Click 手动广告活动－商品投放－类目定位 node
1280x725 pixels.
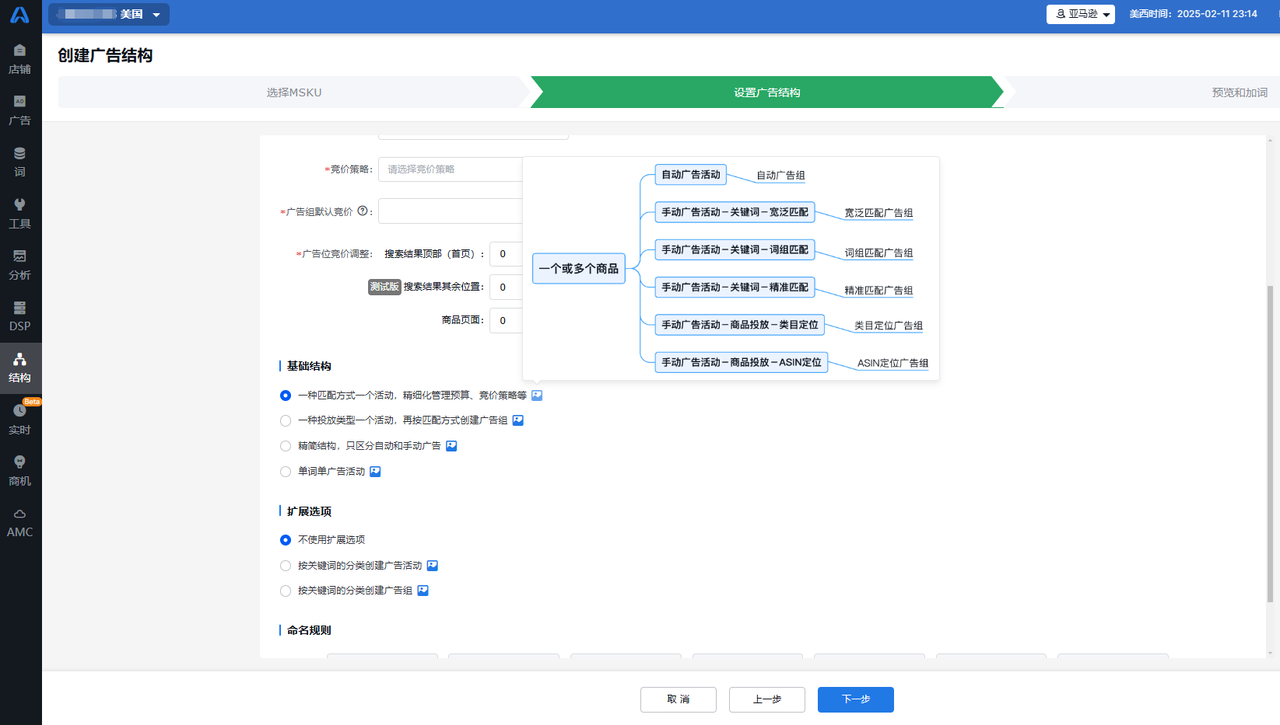point(740,324)
